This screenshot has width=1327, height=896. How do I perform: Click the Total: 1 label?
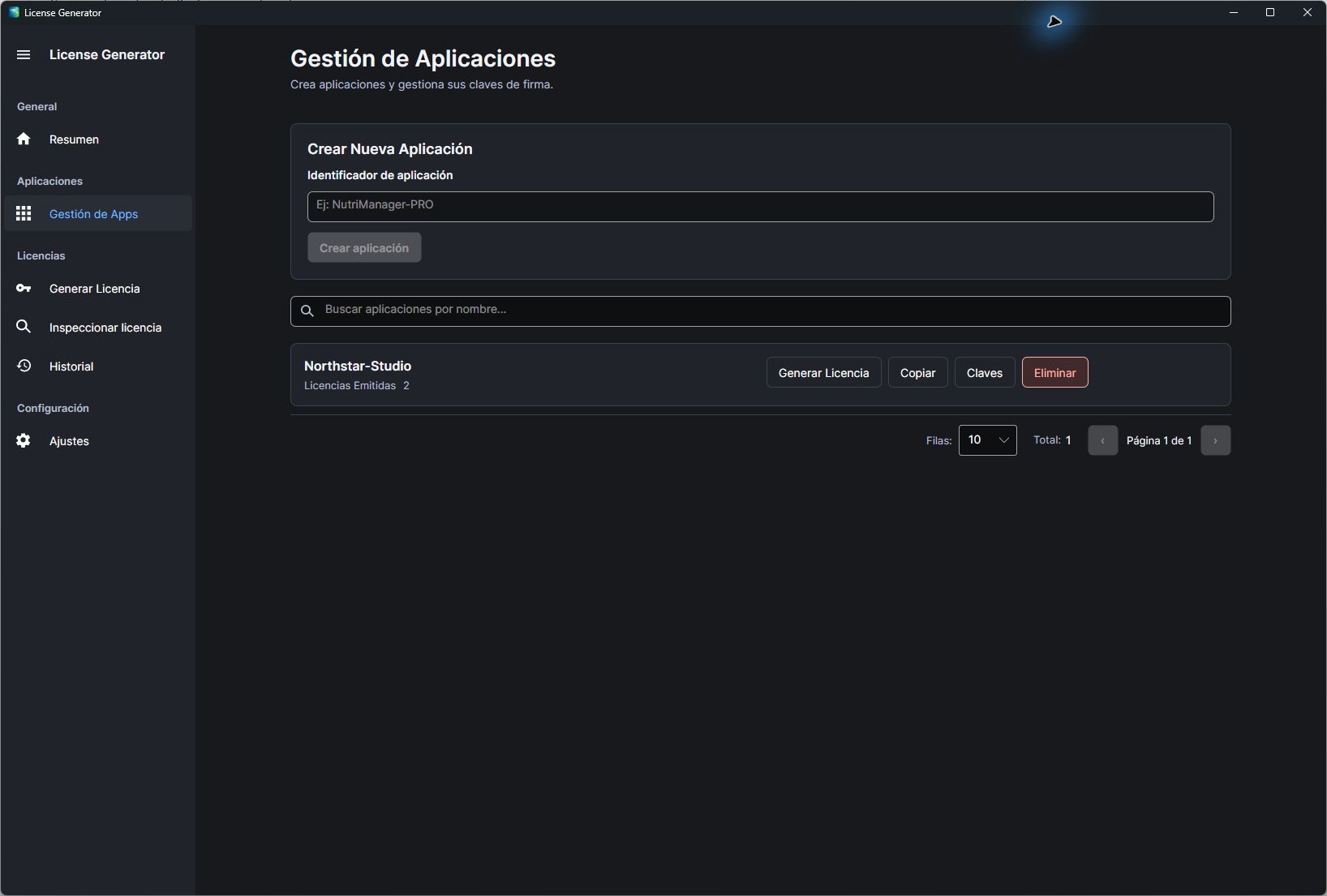tap(1052, 439)
